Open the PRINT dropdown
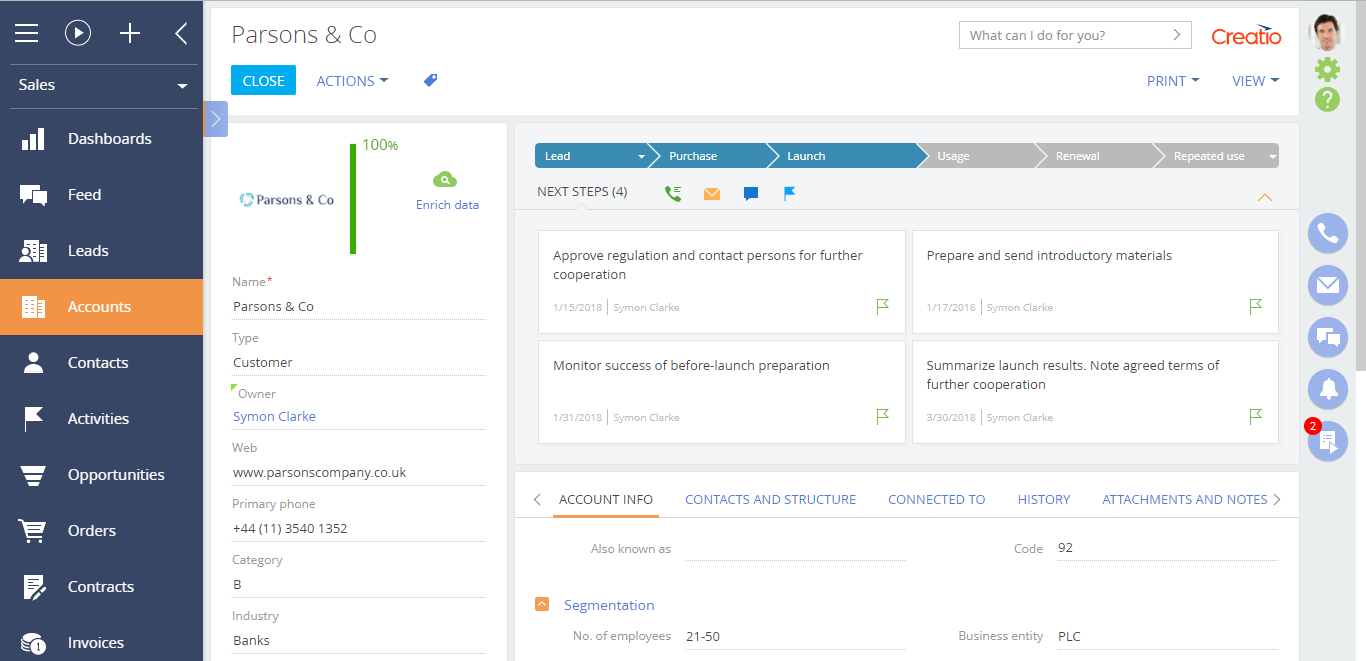The width and height of the screenshot is (1366, 661). (1173, 81)
